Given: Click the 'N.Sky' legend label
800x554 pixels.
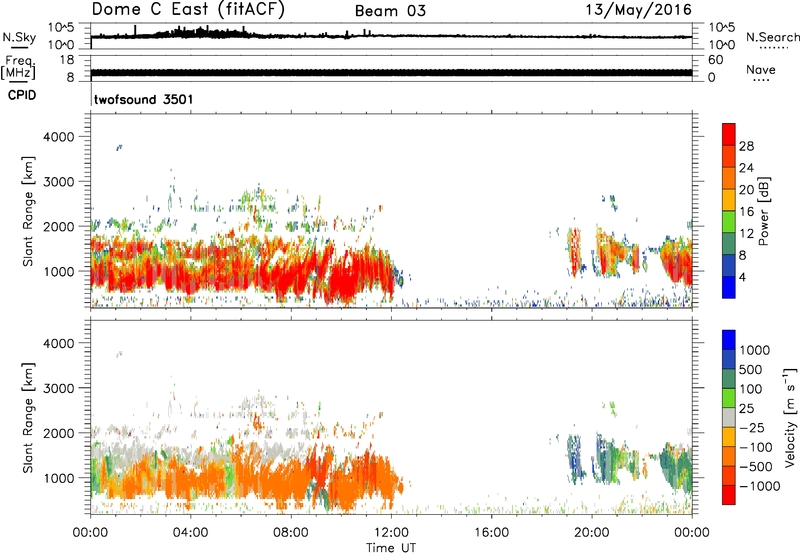Looking at the screenshot, I should (x=19, y=37).
